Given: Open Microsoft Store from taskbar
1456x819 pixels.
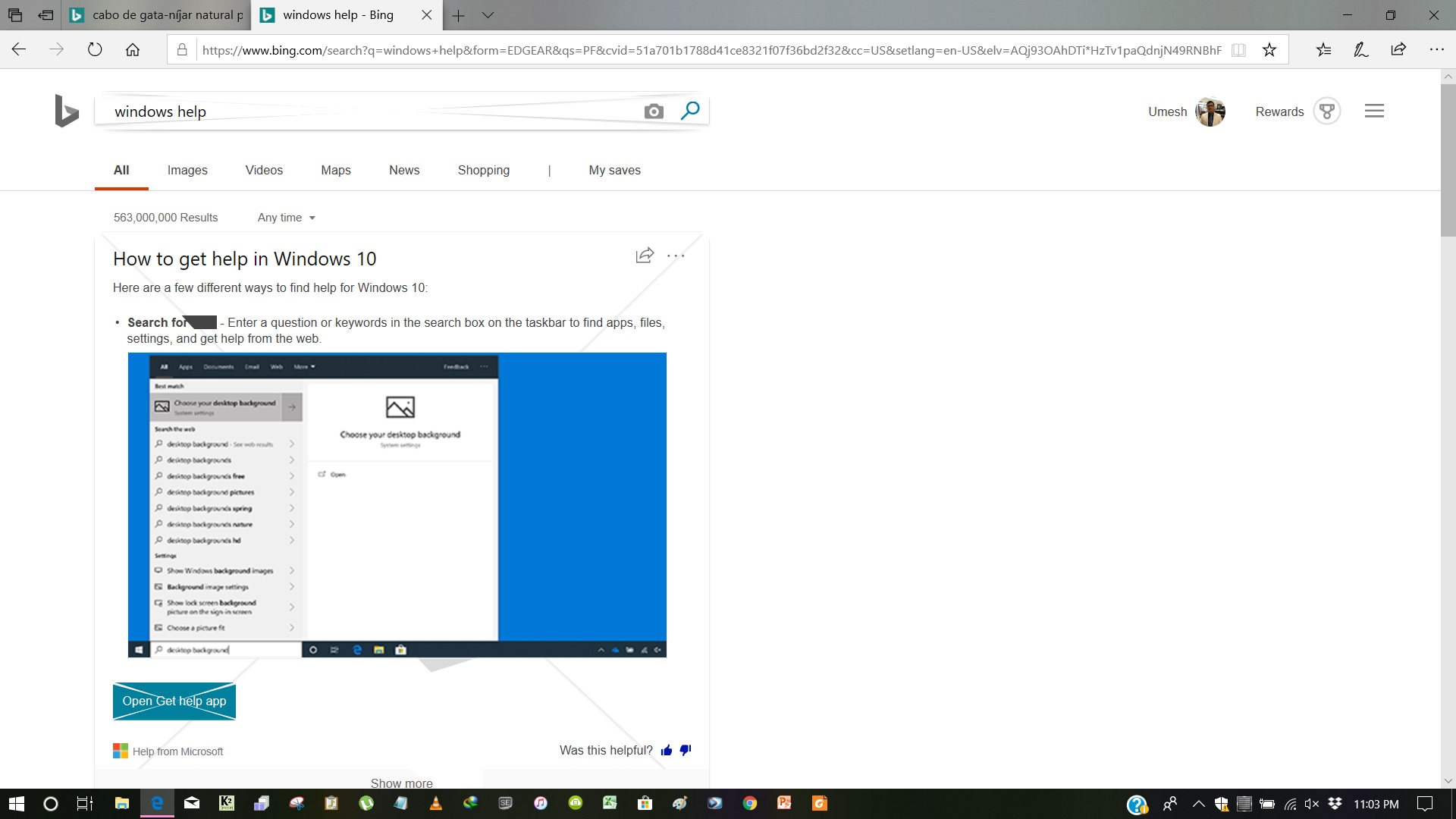Looking at the screenshot, I should pos(645,803).
